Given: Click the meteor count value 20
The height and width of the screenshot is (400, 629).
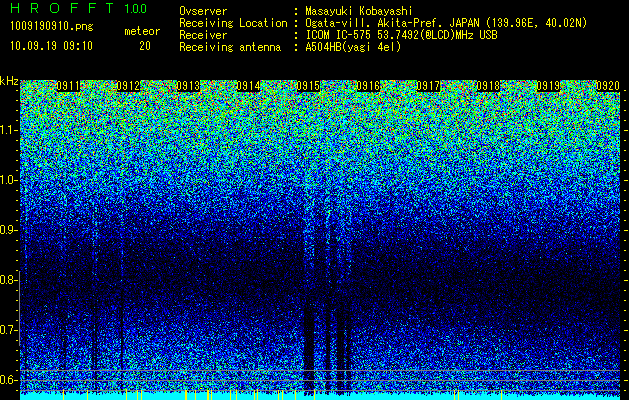Looking at the screenshot, I should point(145,46).
